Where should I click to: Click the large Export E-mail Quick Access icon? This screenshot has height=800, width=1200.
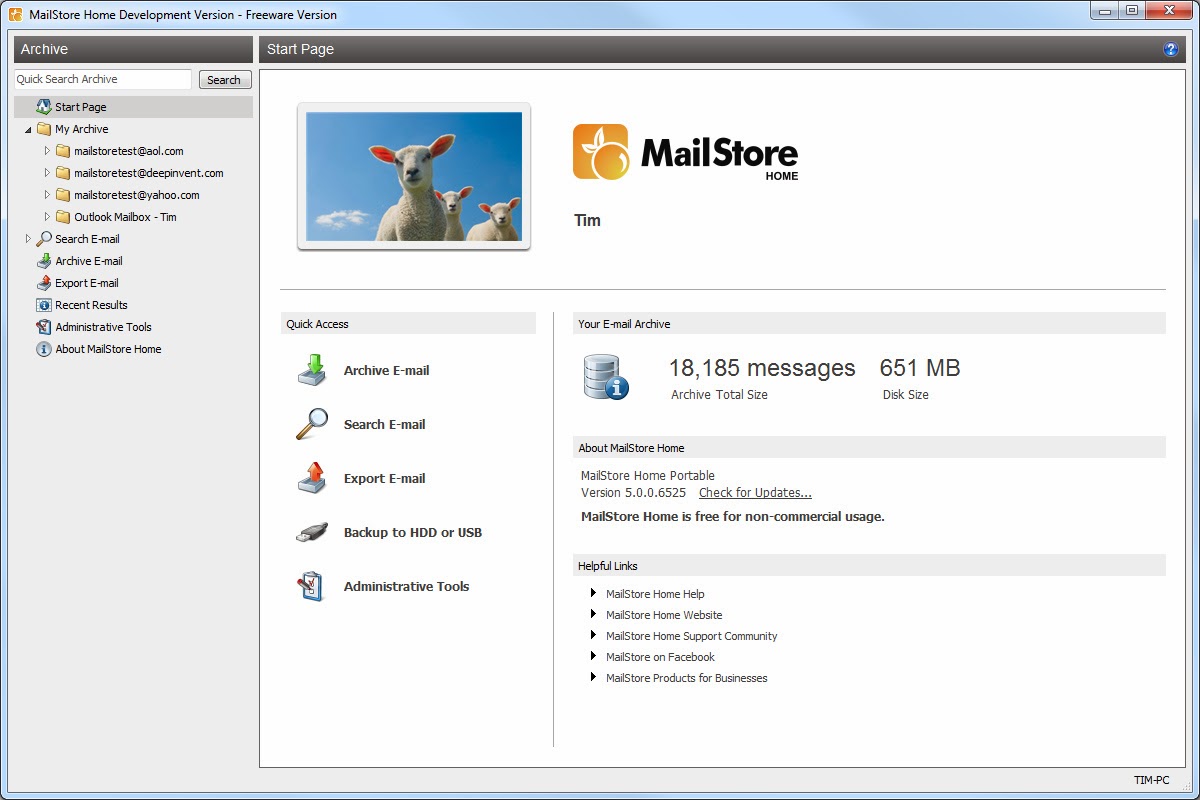click(x=312, y=478)
